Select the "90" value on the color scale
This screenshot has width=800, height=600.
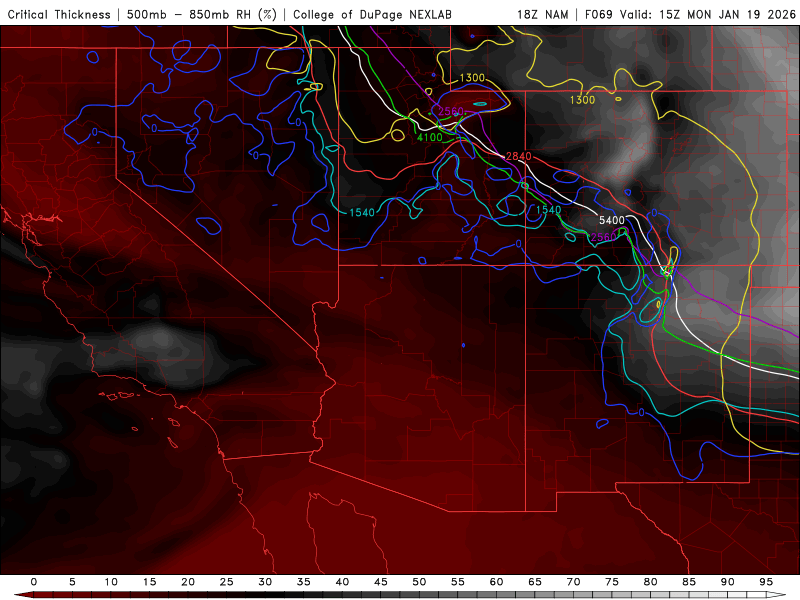(728, 582)
